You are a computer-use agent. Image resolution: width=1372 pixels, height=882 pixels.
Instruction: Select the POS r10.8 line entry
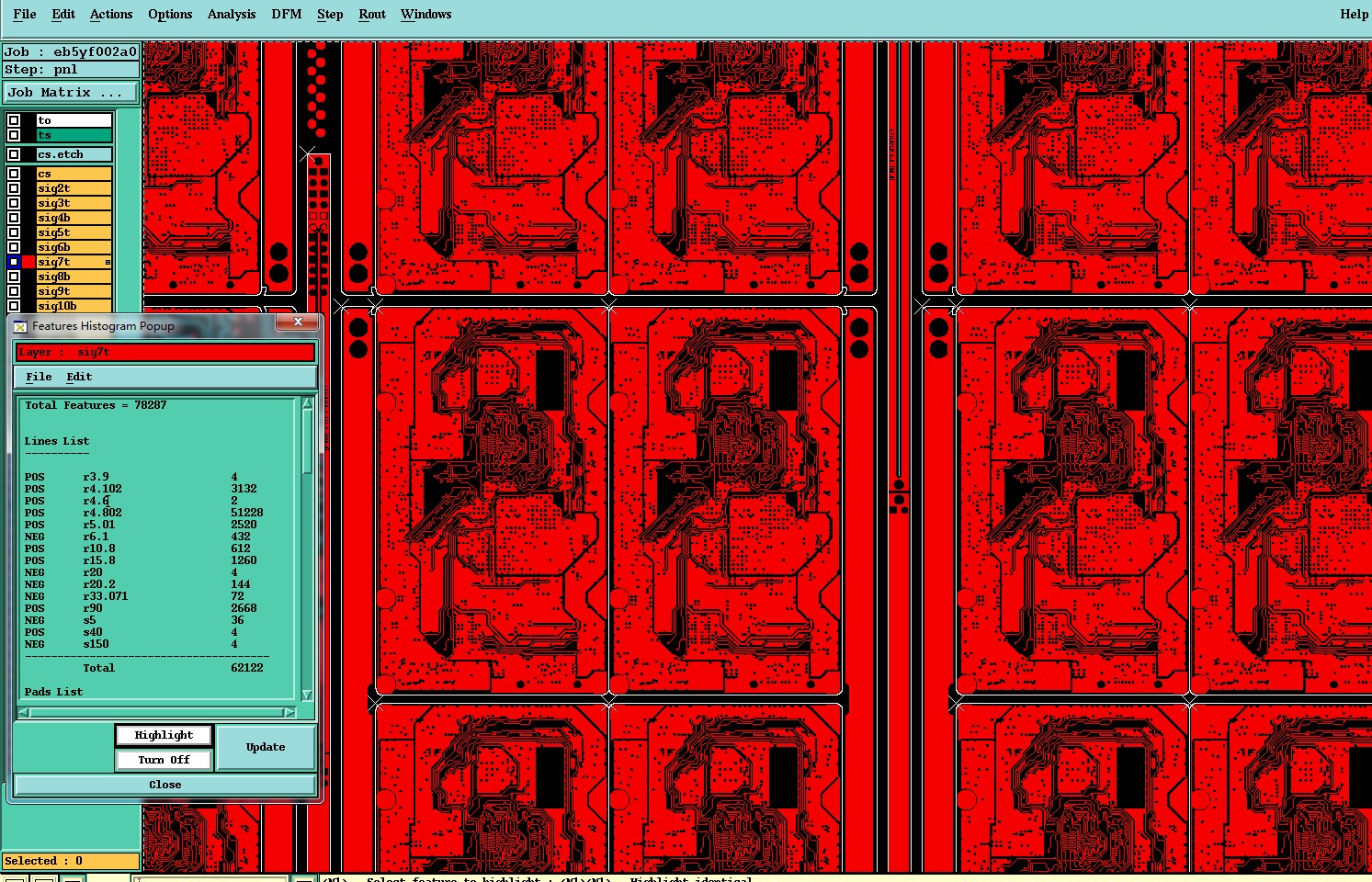137,548
